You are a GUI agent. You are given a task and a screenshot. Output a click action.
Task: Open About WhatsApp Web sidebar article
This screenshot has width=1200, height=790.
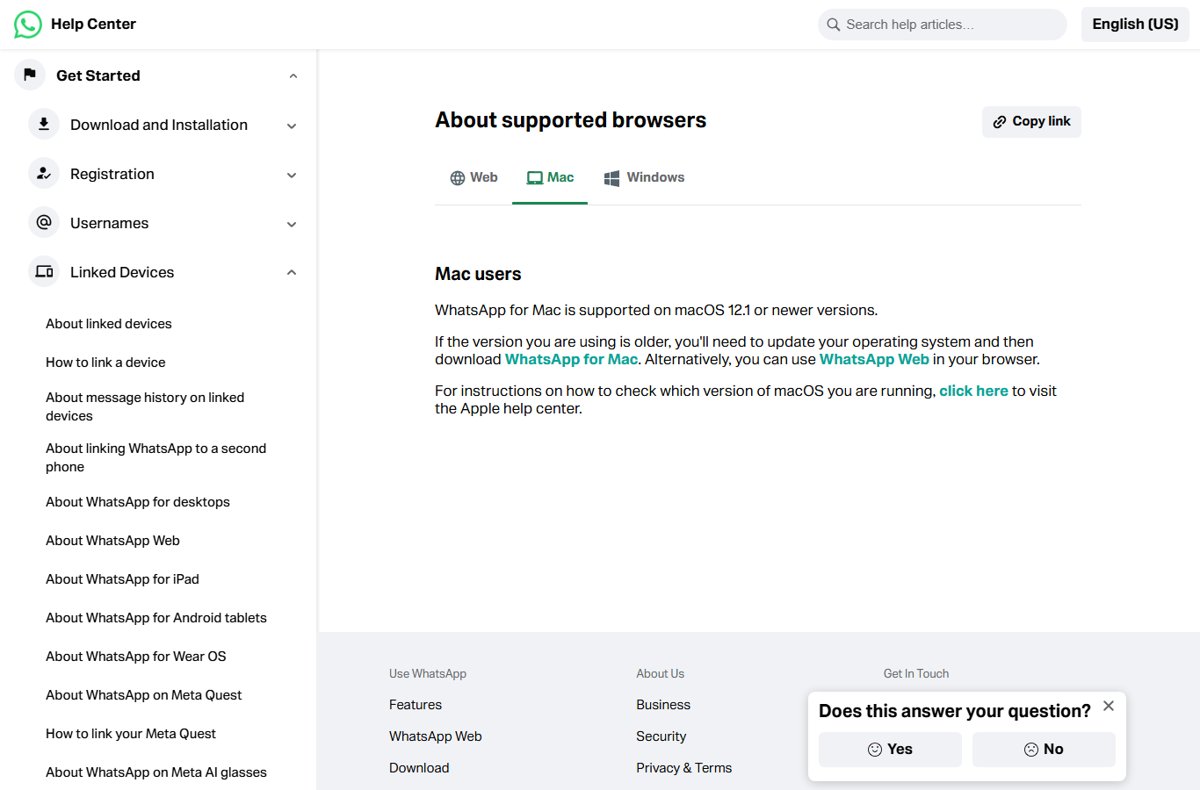113,540
